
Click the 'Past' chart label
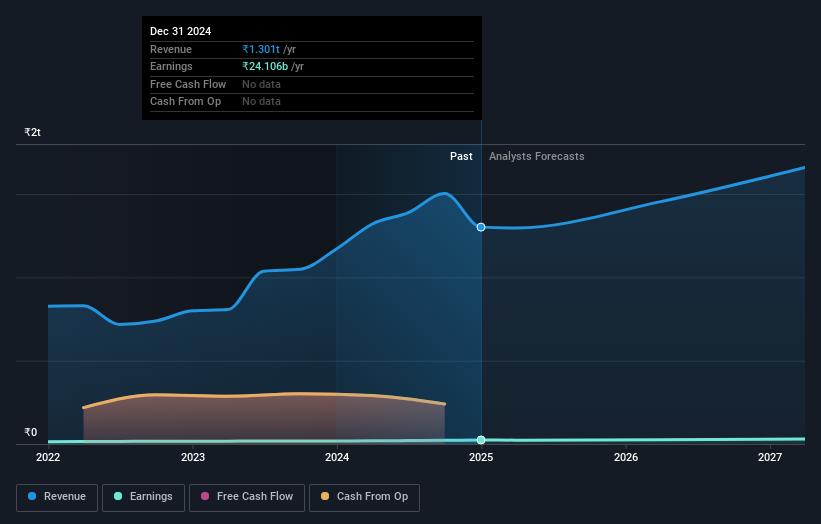tap(461, 157)
